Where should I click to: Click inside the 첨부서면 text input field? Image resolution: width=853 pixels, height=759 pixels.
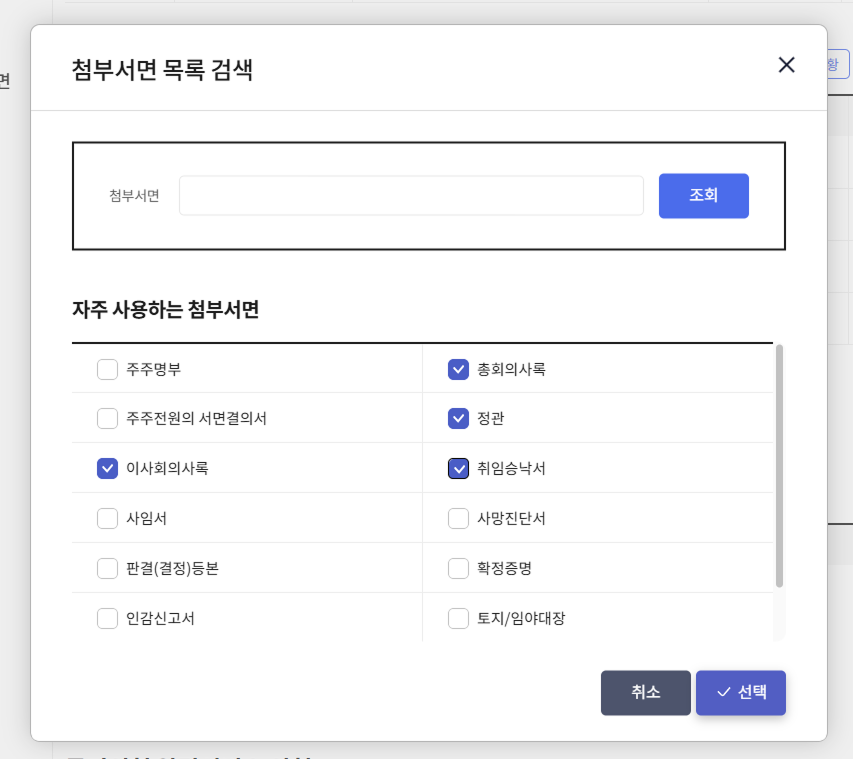pos(410,196)
